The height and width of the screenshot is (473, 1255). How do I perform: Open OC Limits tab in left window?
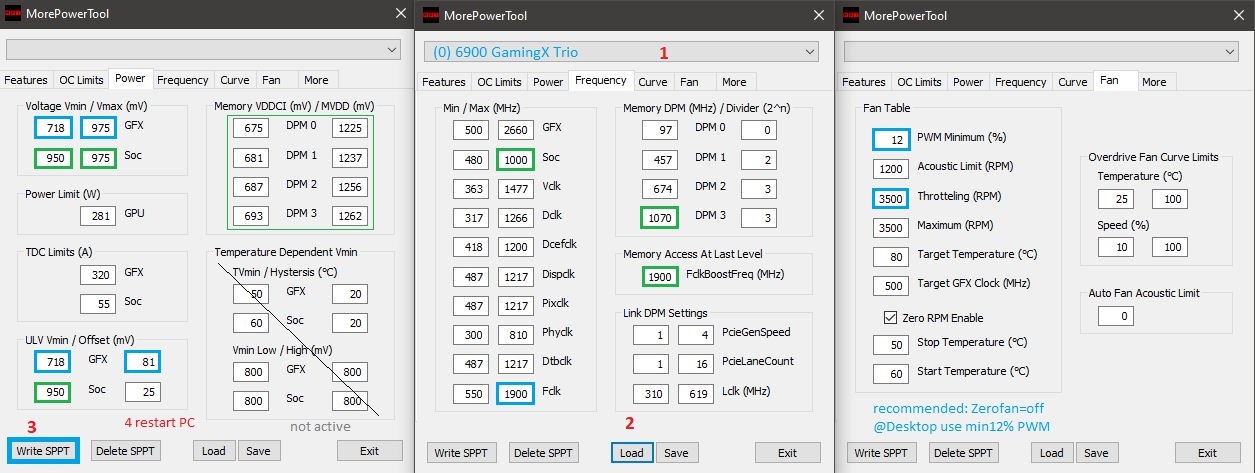coord(80,80)
